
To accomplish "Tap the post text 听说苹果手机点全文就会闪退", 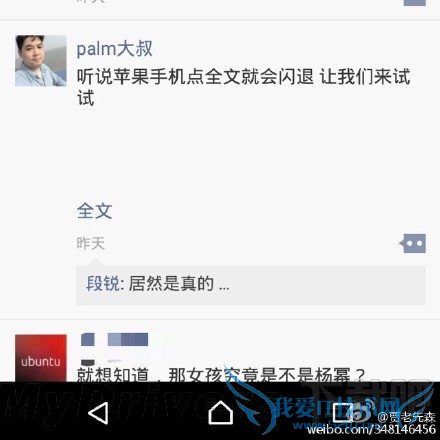I will (195, 77).
